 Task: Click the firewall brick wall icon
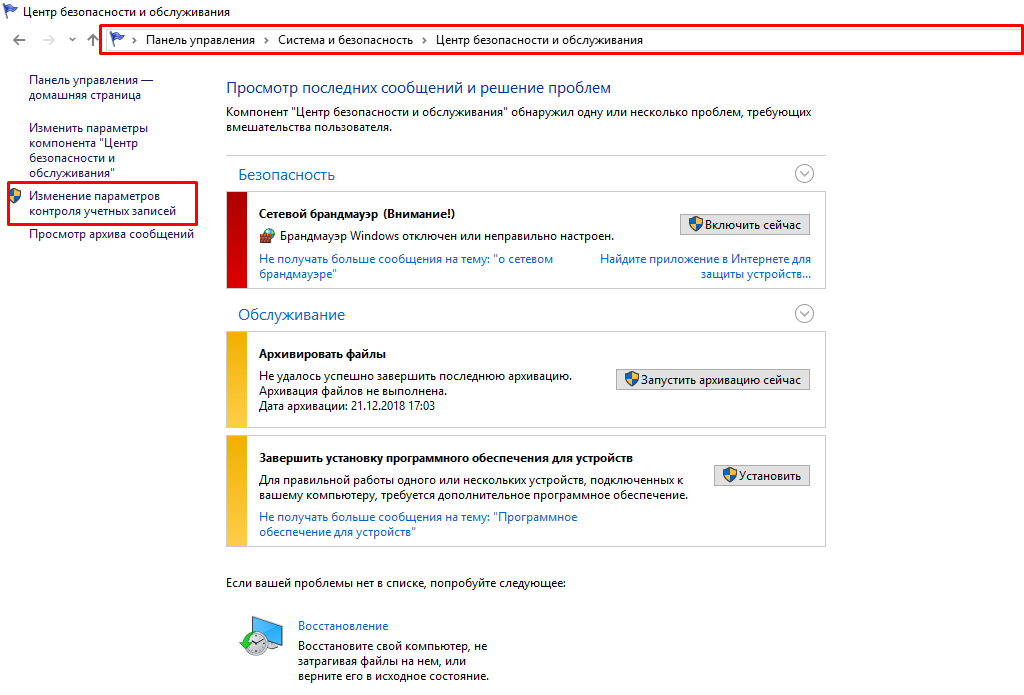tap(267, 236)
